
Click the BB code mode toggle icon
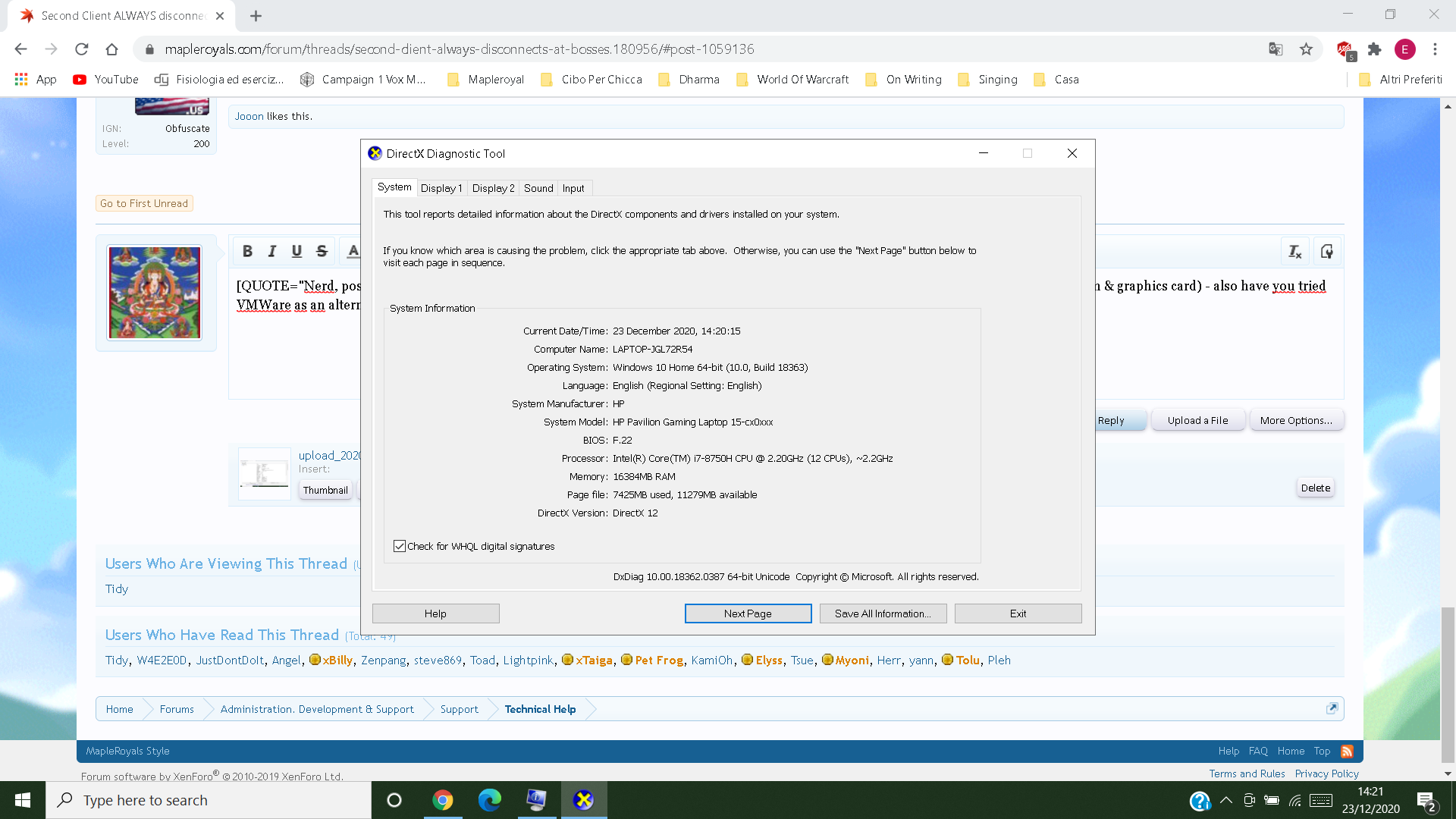1326,252
